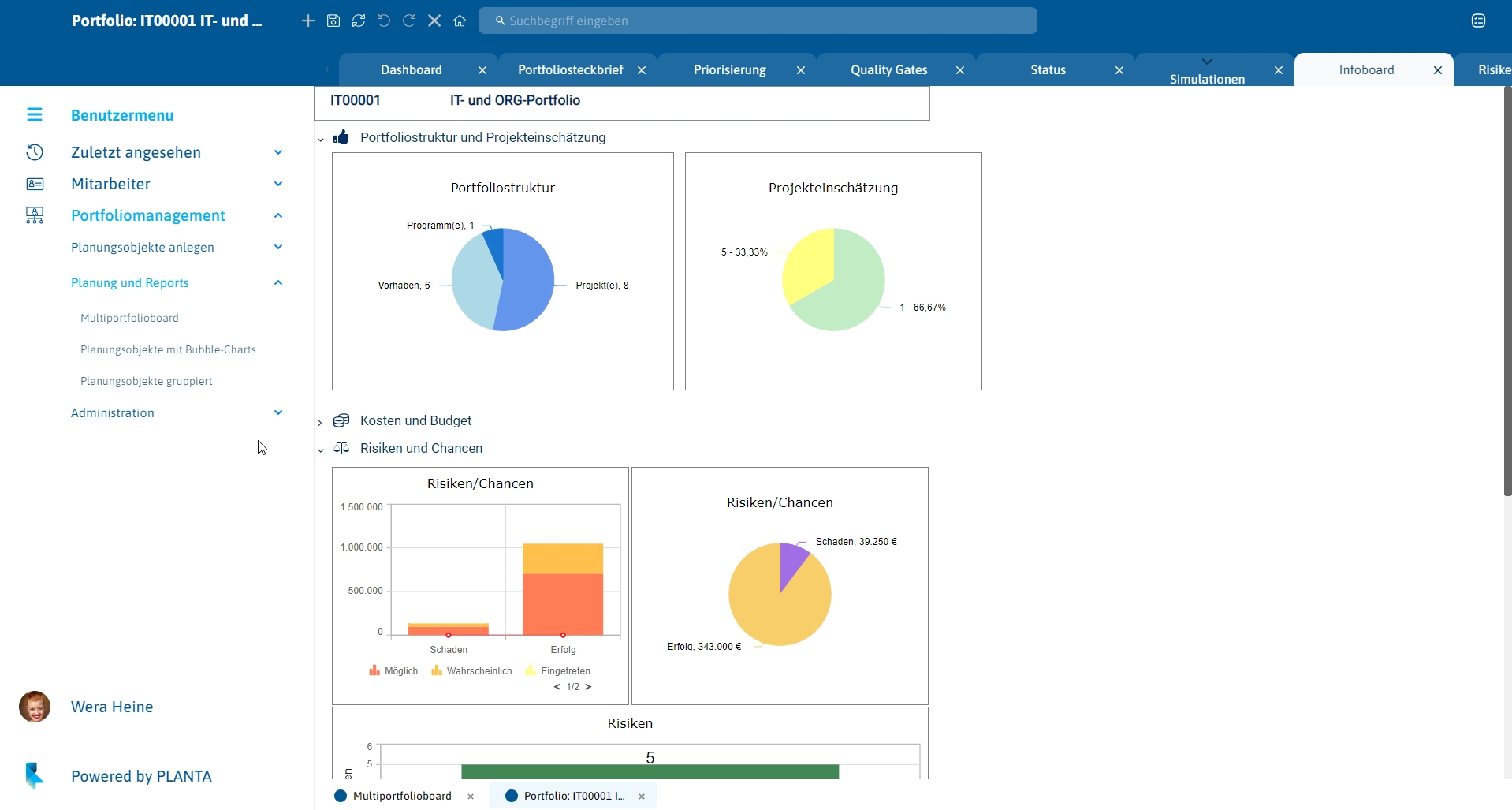Viewport: 1512px width, 810px height.
Task: Close the Status tab
Action: pos(1119,70)
